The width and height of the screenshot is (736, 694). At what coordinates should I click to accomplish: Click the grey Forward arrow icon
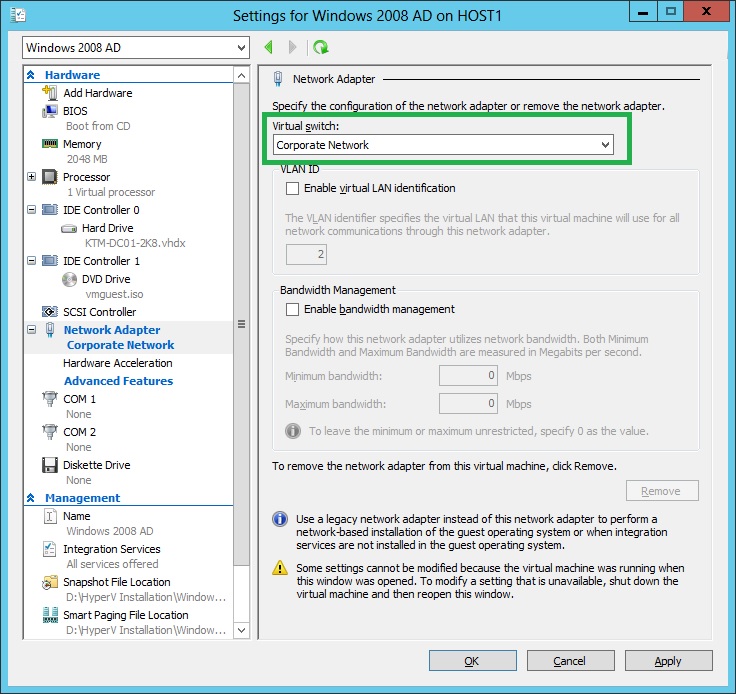292,47
